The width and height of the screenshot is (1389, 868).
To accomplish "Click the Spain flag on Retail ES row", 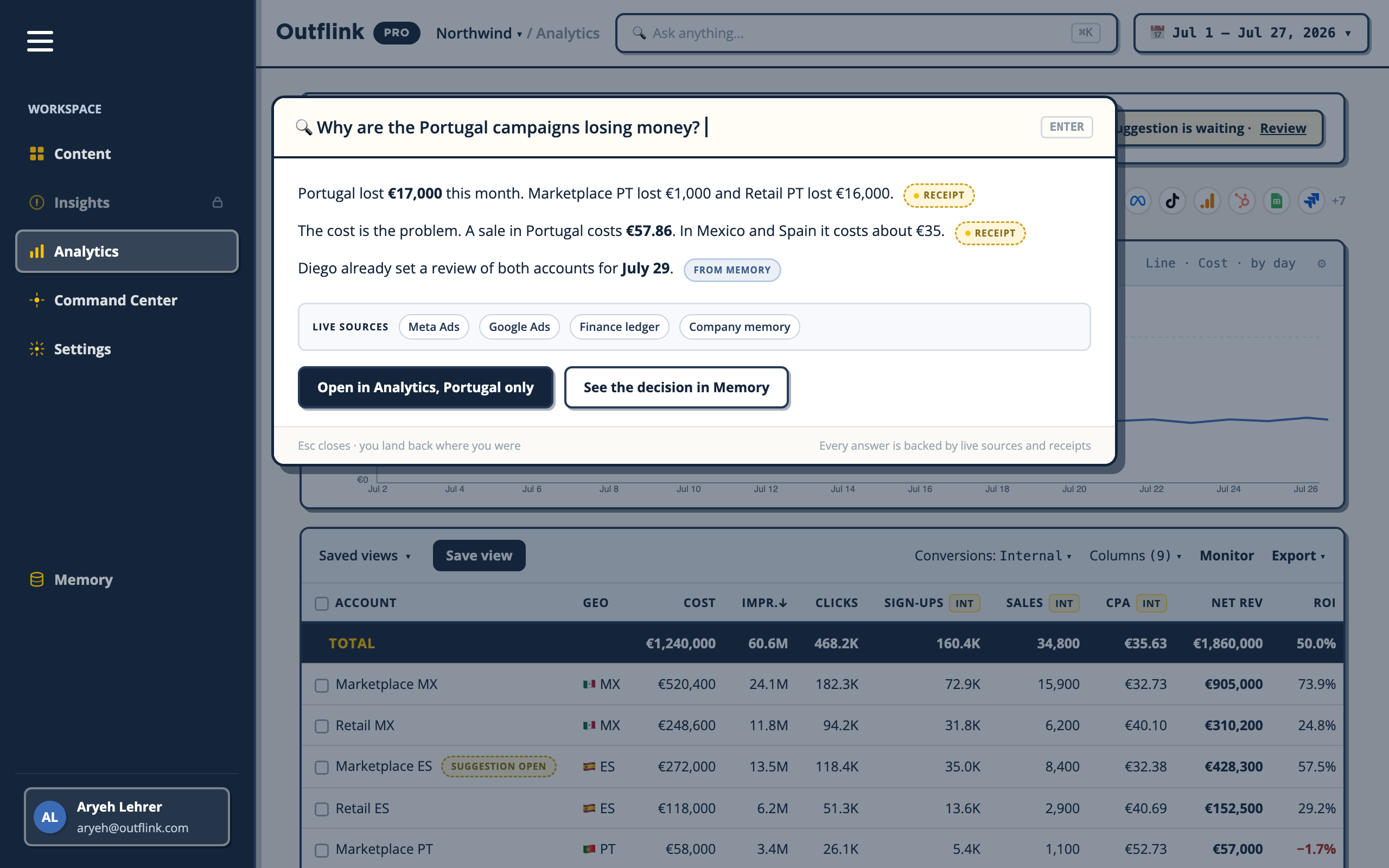I will 589,808.
